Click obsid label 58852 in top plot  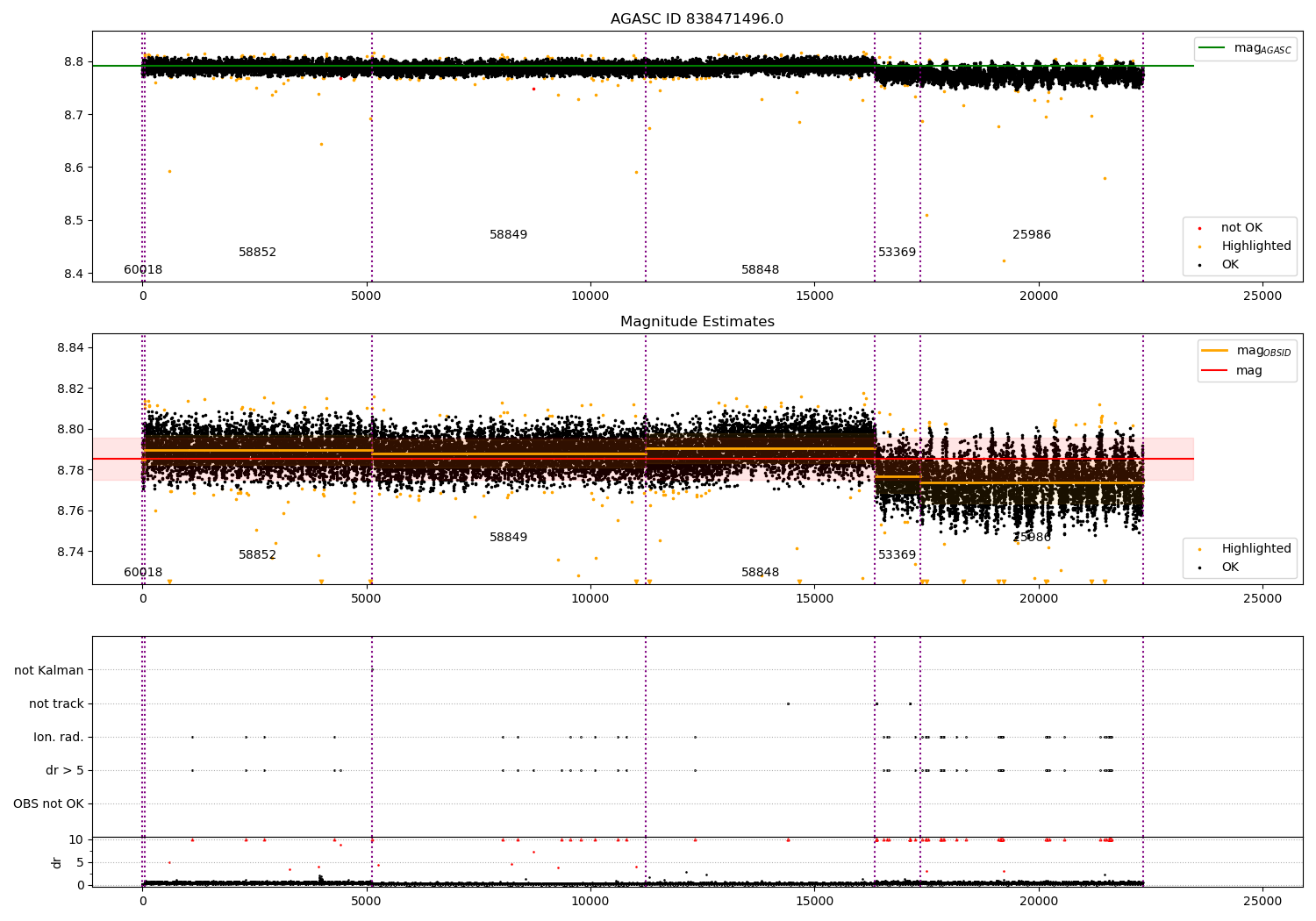[x=258, y=253]
